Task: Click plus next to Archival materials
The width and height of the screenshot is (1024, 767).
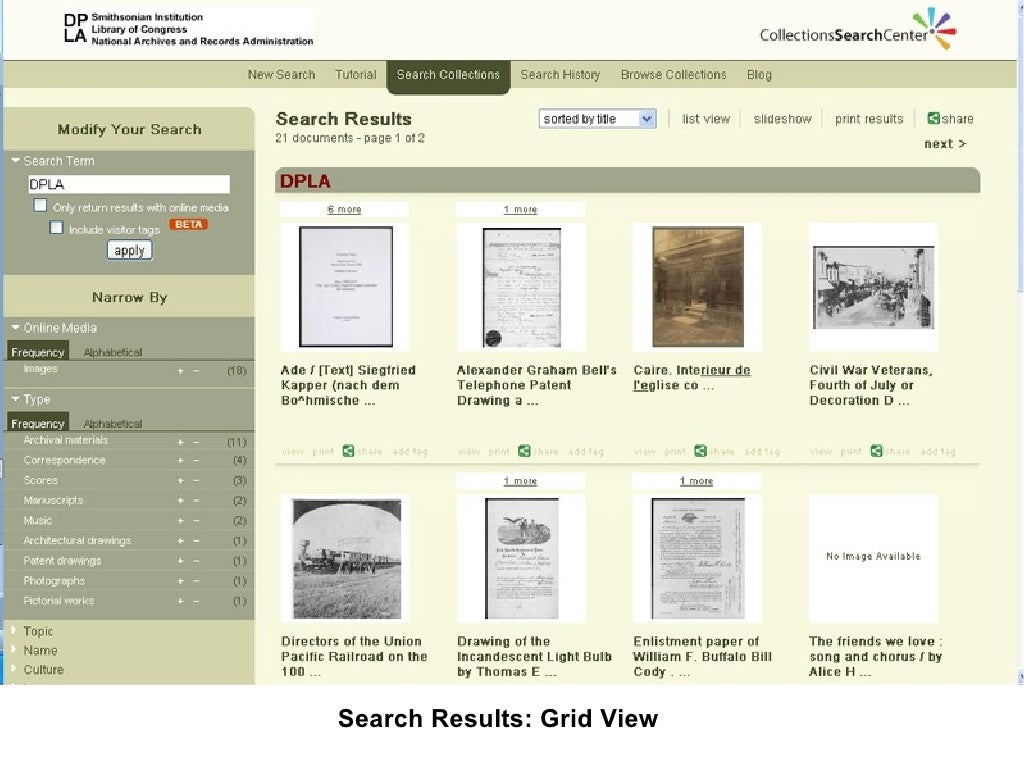Action: click(180, 442)
